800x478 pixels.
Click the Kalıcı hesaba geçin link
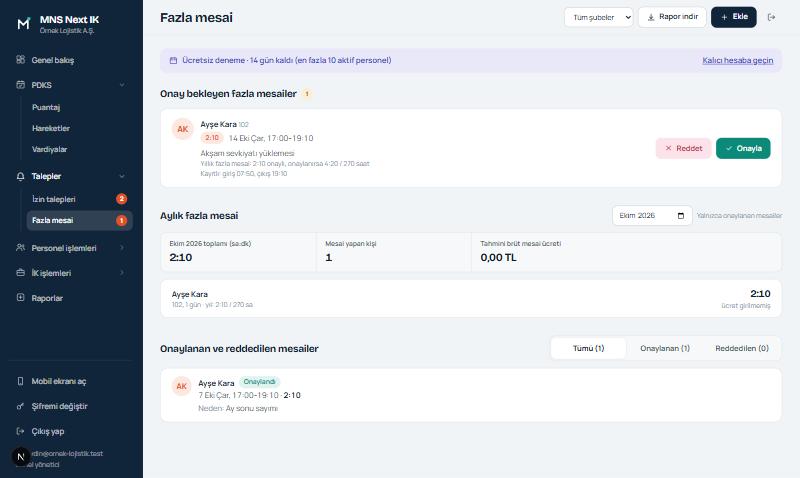738,60
